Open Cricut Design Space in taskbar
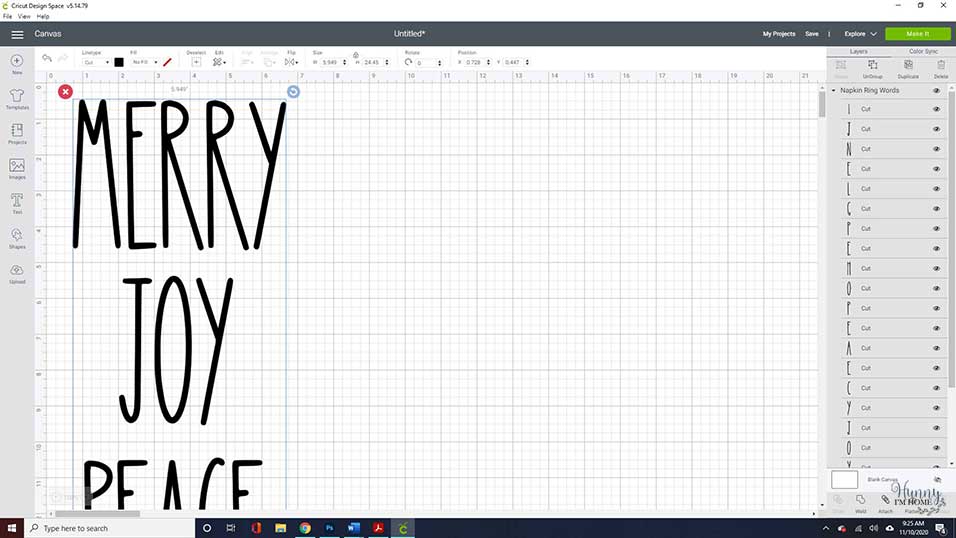The width and height of the screenshot is (956, 538). click(402, 528)
